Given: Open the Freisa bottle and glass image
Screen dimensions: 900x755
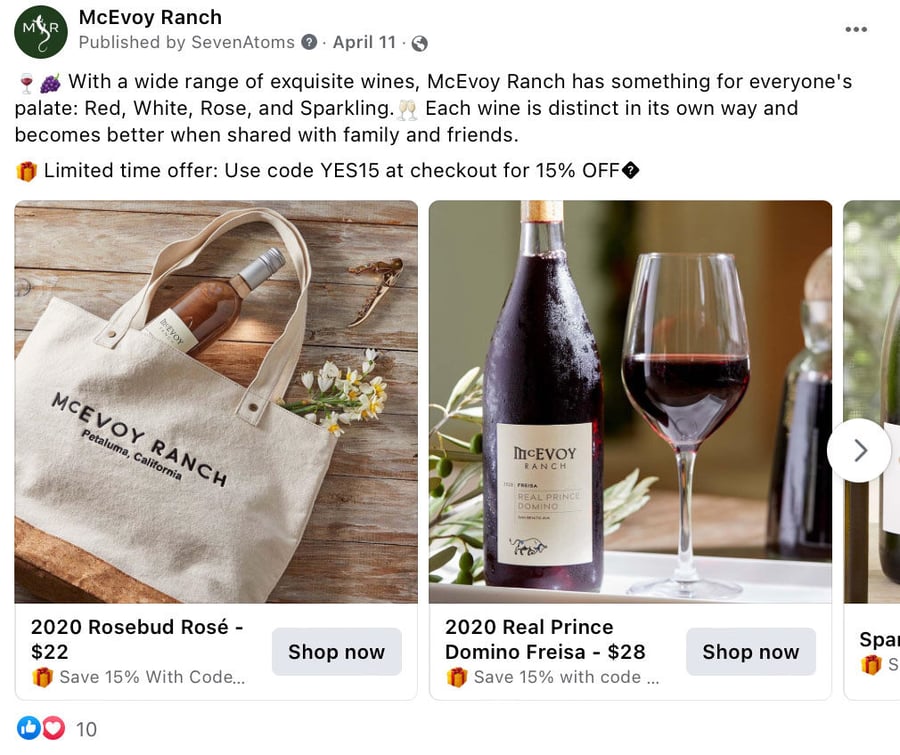Looking at the screenshot, I should 630,401.
